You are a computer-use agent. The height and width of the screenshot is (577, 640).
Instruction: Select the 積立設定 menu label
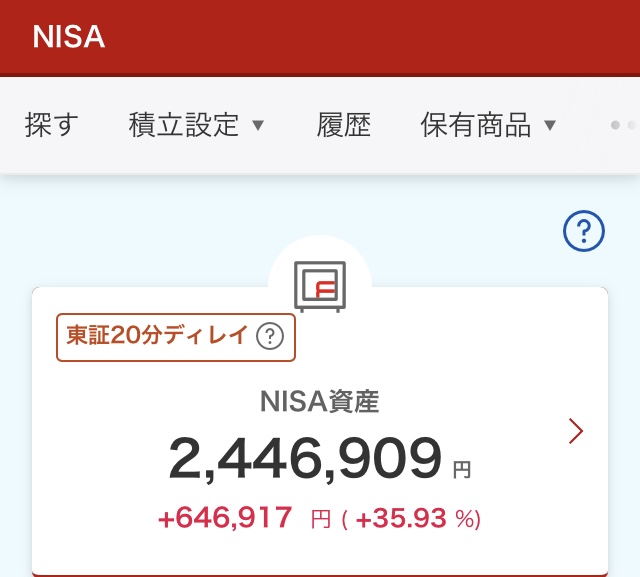click(184, 125)
